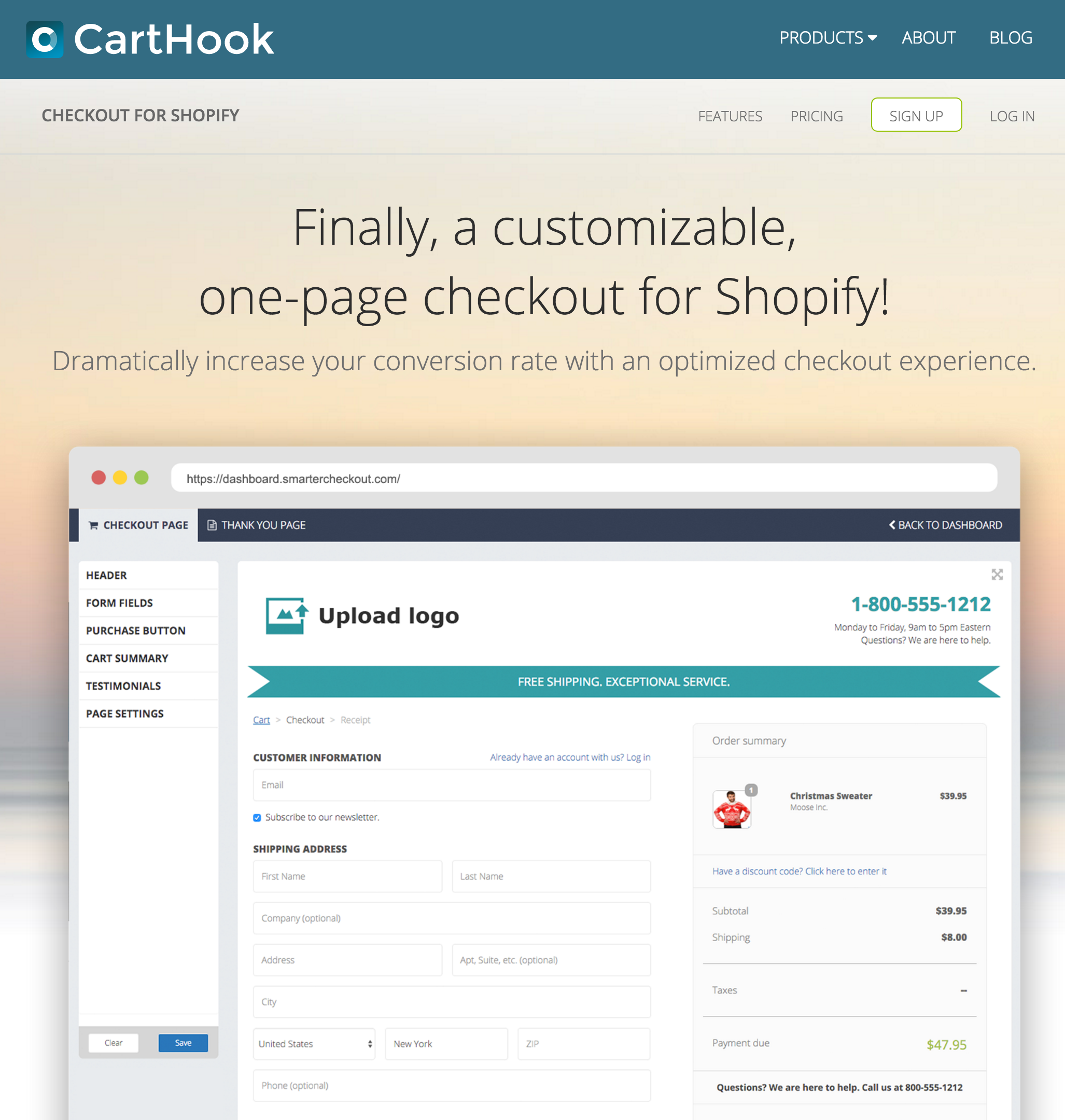Viewport: 1065px width, 1120px height.
Task: Open the FEATURES menu item
Action: click(730, 115)
